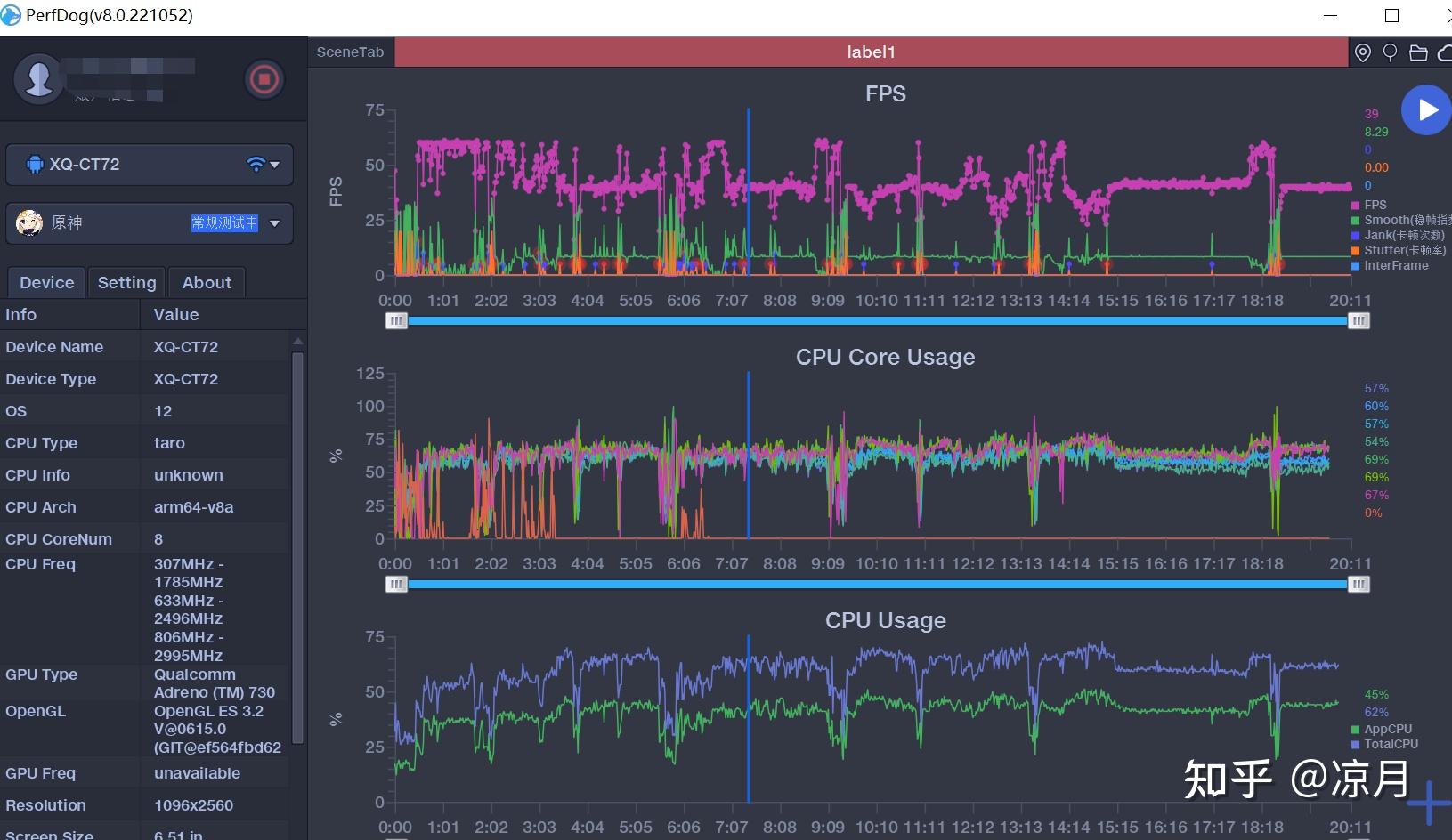Switch to the About tab

coord(207,282)
